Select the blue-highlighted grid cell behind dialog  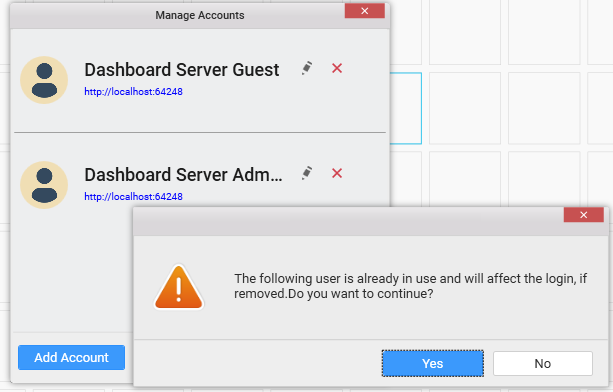pyautogui.click(x=406, y=108)
